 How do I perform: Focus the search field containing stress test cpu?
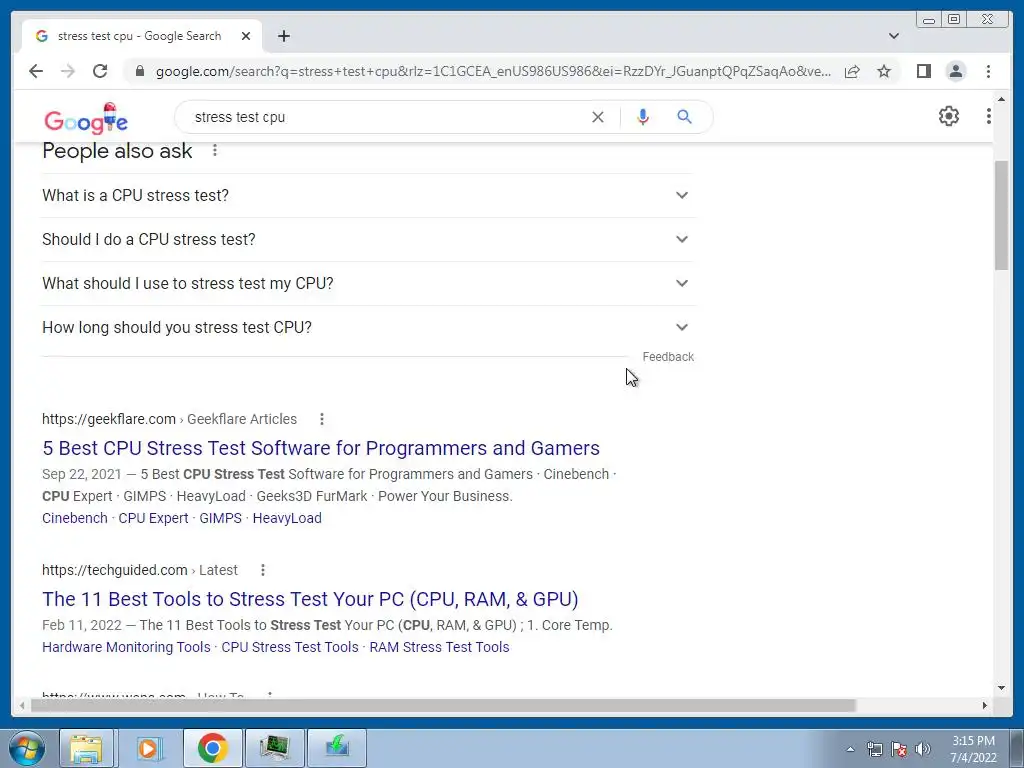385,117
